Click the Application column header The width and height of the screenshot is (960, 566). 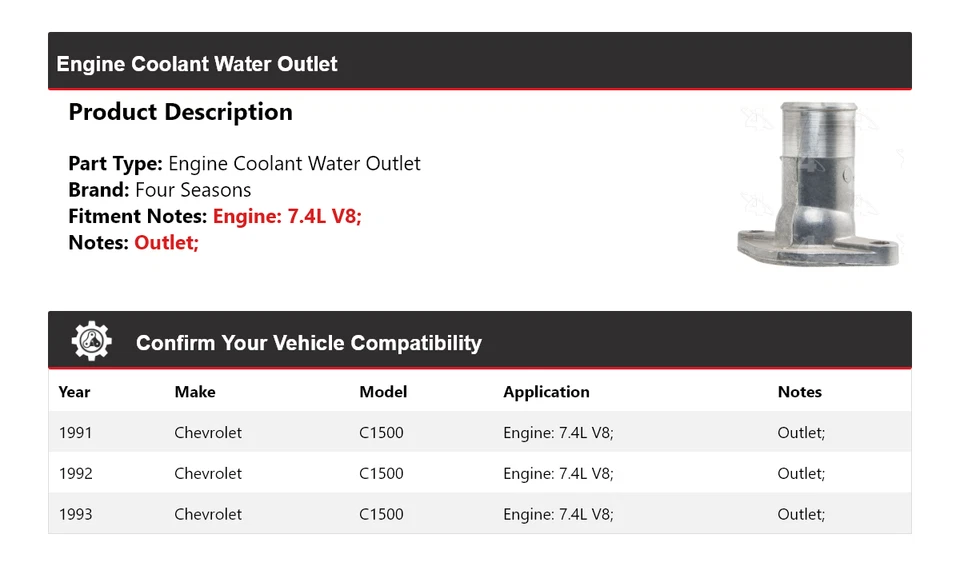[546, 392]
